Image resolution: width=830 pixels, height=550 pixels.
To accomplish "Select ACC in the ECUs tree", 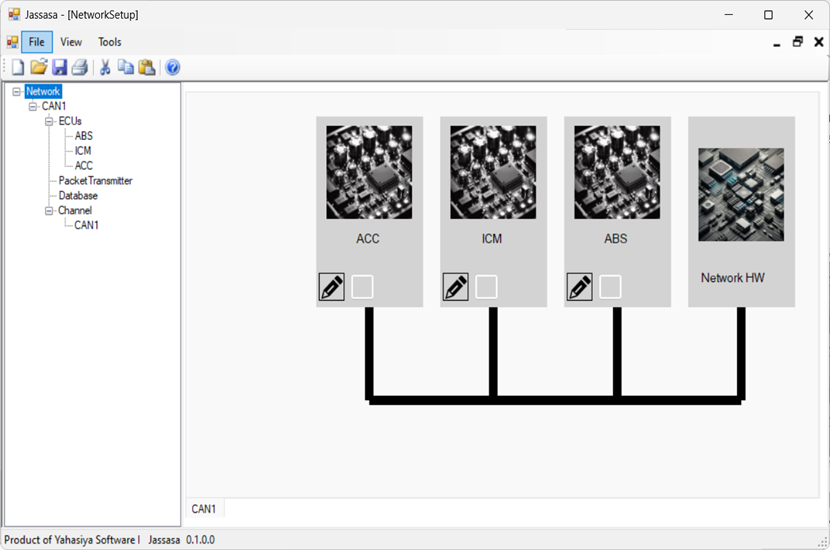I will click(84, 166).
